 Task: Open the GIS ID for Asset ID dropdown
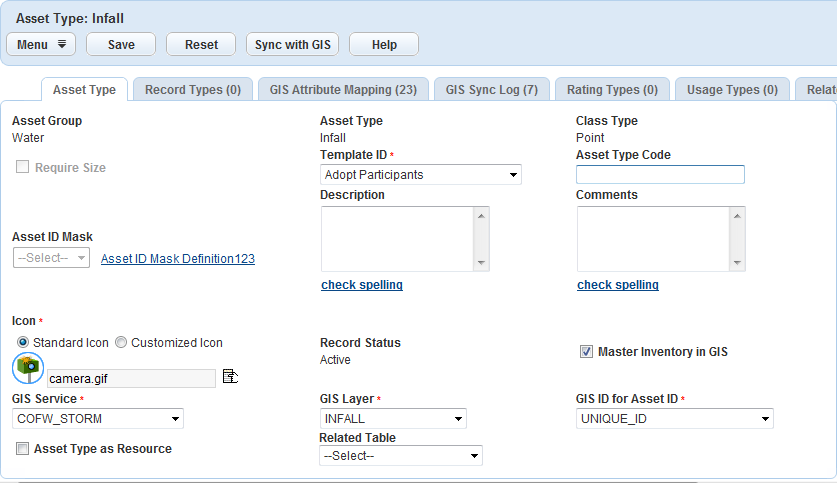tap(675, 419)
